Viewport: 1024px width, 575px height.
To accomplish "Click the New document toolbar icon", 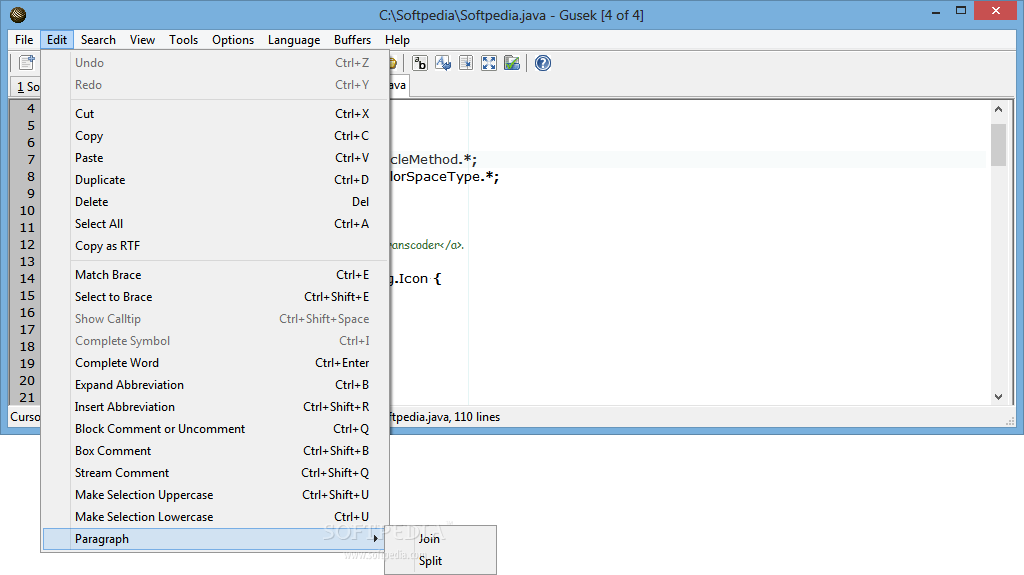I will click(x=27, y=63).
